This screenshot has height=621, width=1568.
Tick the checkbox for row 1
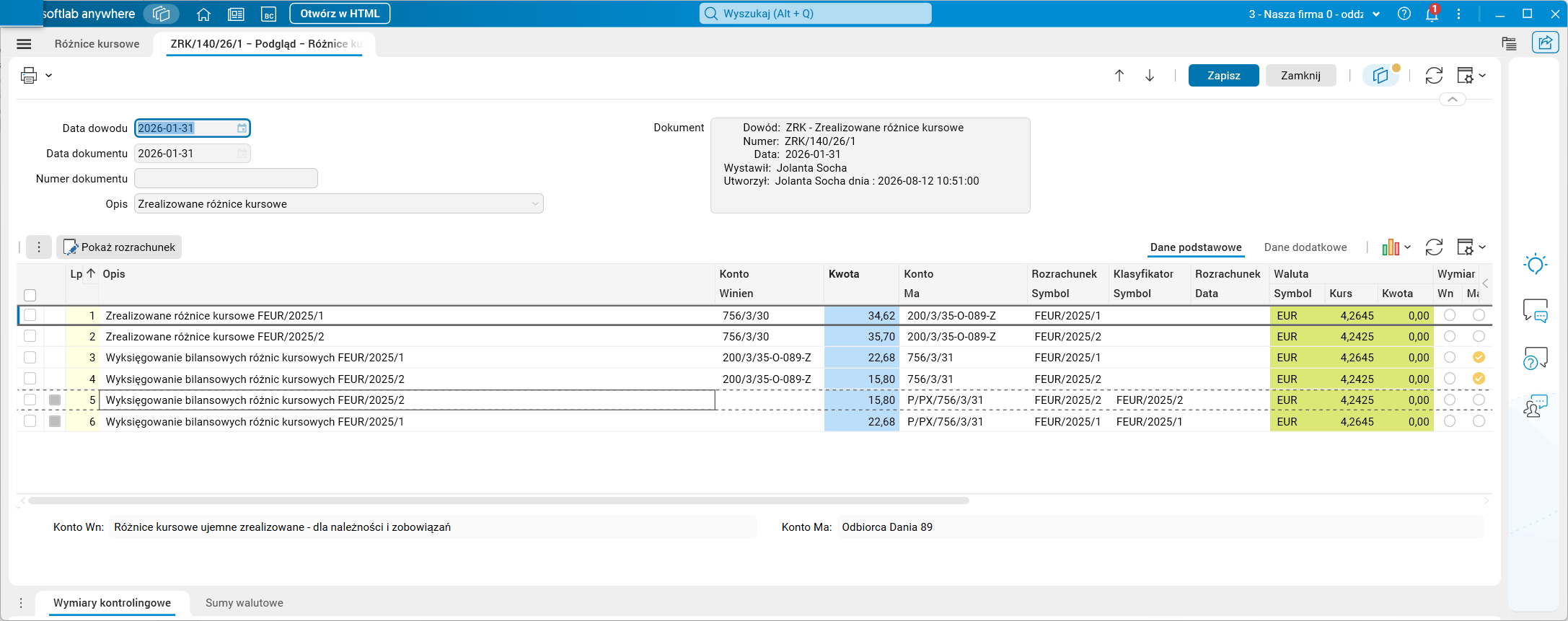pos(30,315)
